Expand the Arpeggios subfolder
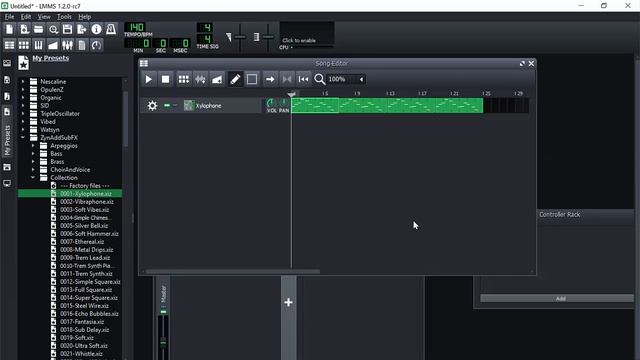640x360 pixels. [x=33, y=146]
